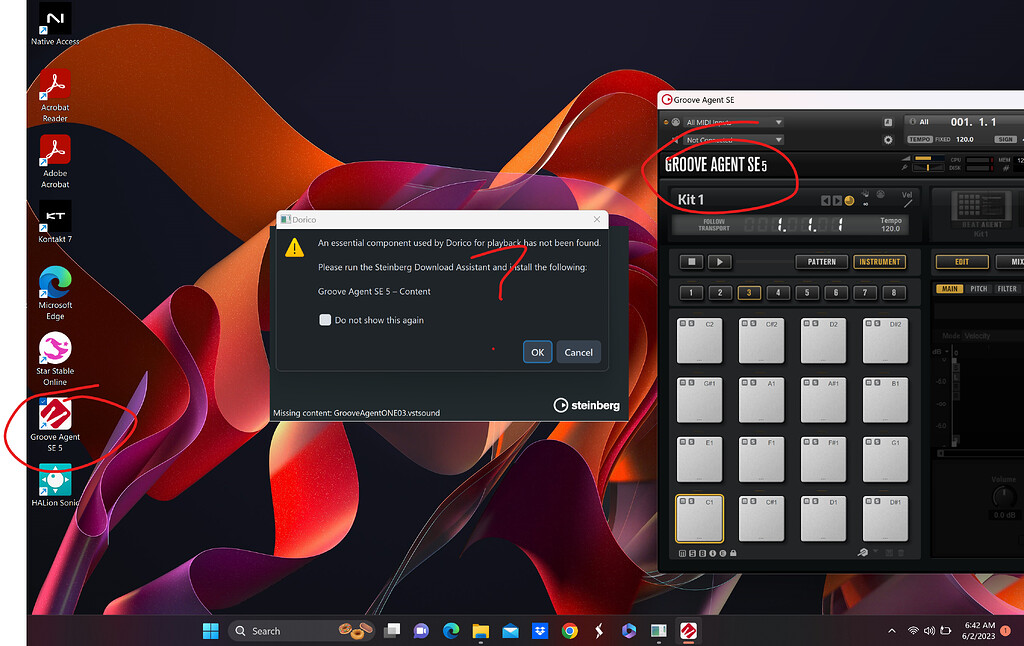
Task: Show hidden system tray icons chevron
Action: (x=891, y=630)
